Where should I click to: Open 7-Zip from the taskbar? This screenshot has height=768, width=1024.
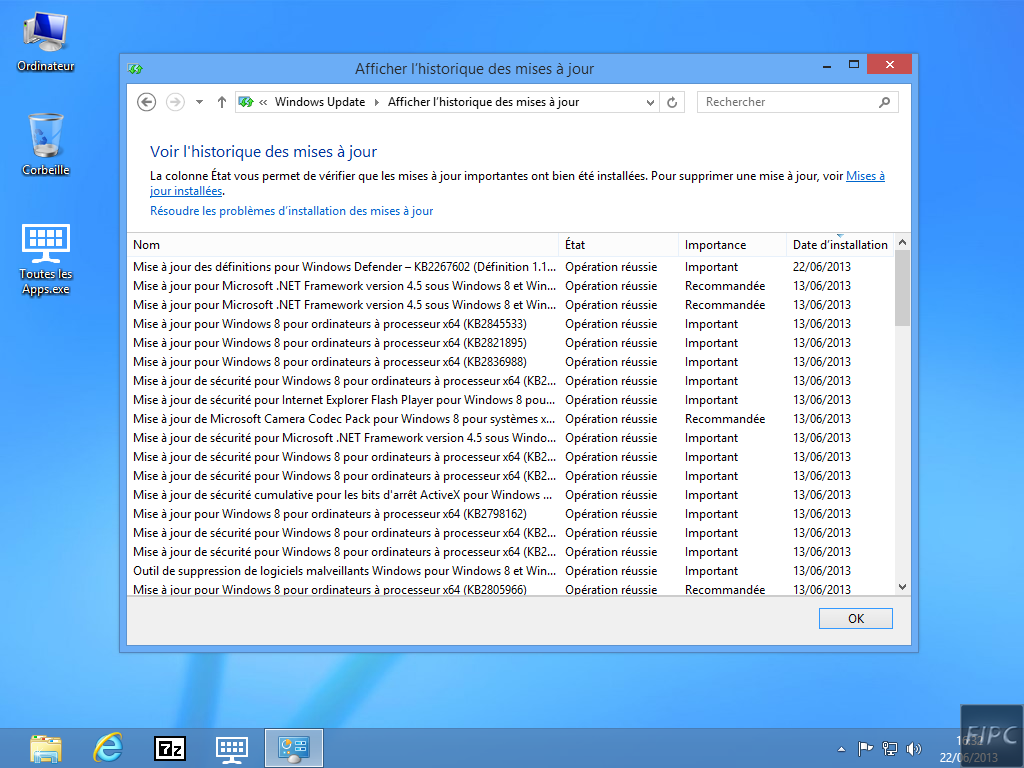170,747
